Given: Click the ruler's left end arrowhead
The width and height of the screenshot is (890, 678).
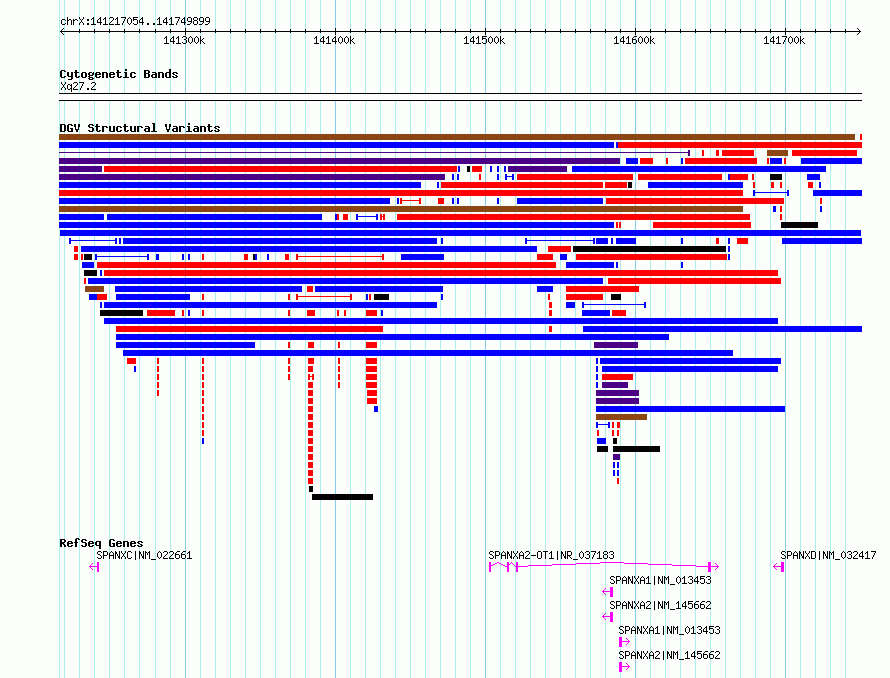Looking at the screenshot, I should click(62, 31).
